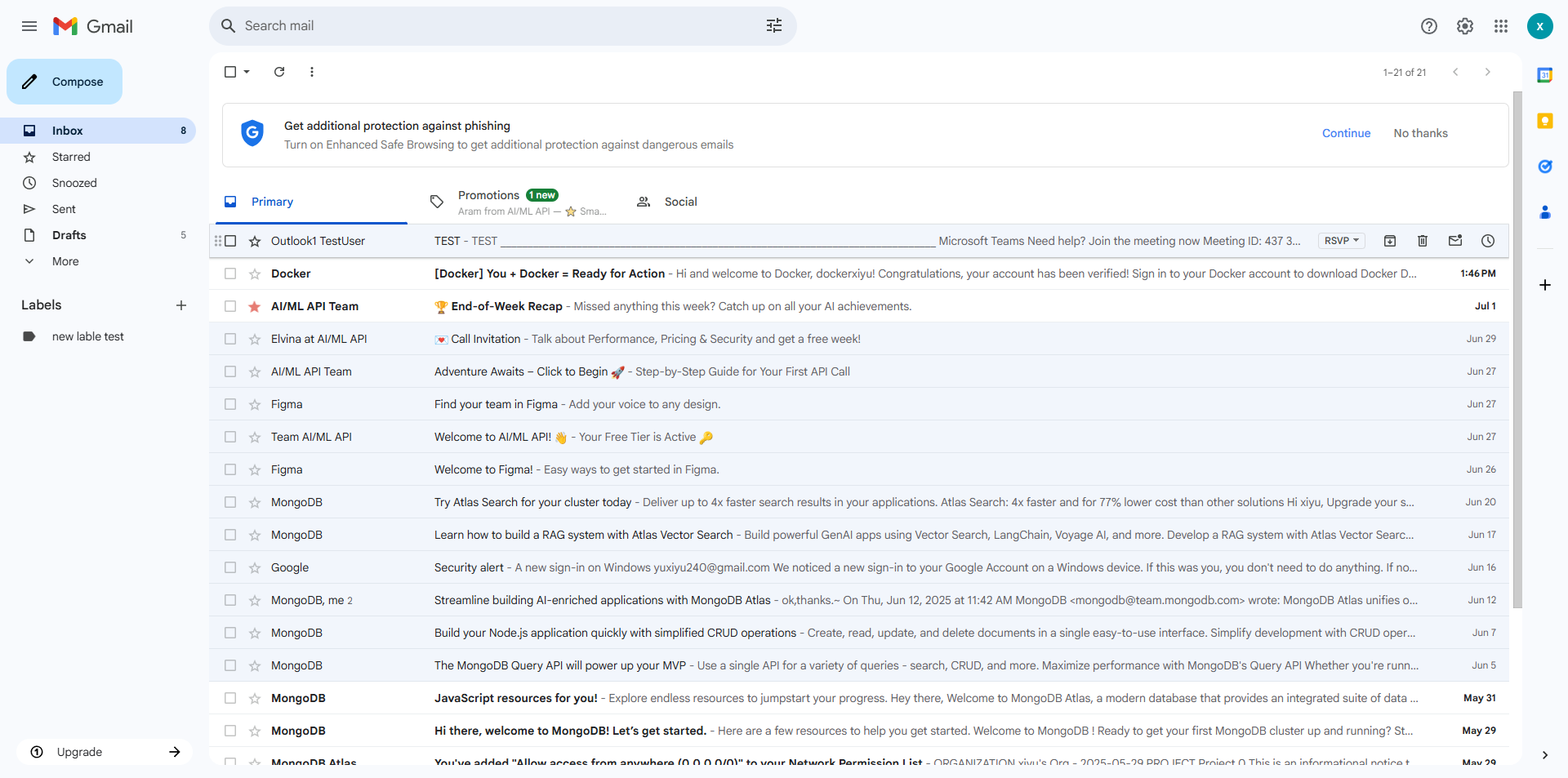Open the Google apps grid
1568x778 pixels.
(x=1500, y=26)
